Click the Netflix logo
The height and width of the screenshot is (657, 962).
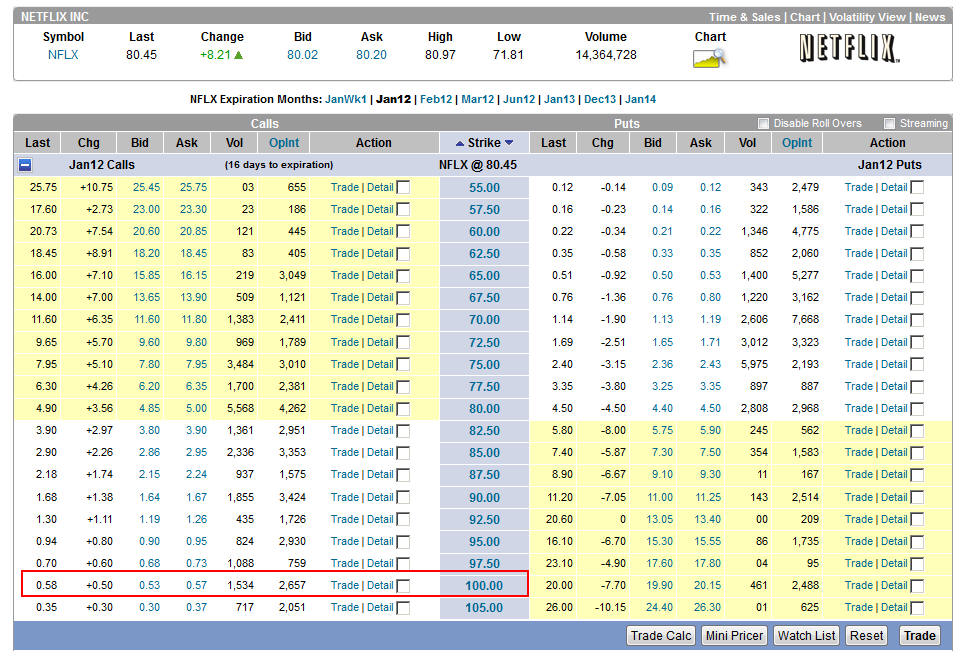[x=848, y=48]
